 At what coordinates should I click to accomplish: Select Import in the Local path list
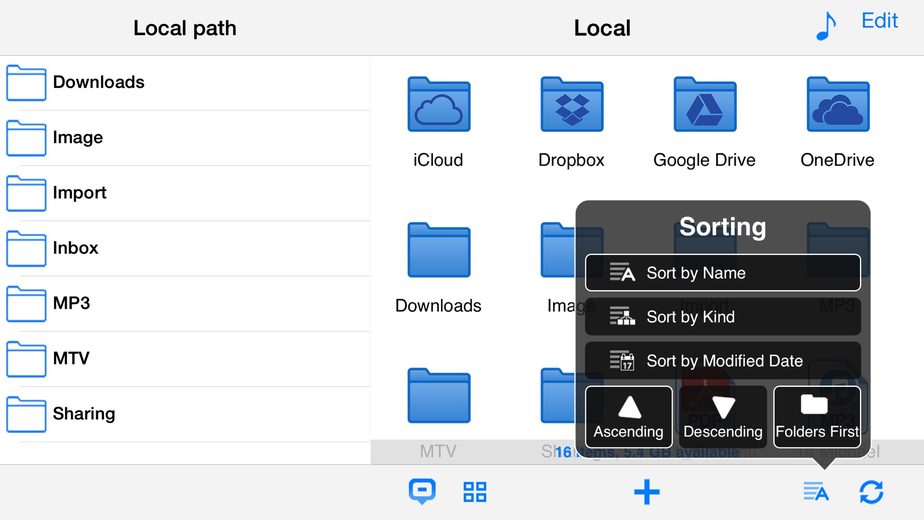[185, 193]
